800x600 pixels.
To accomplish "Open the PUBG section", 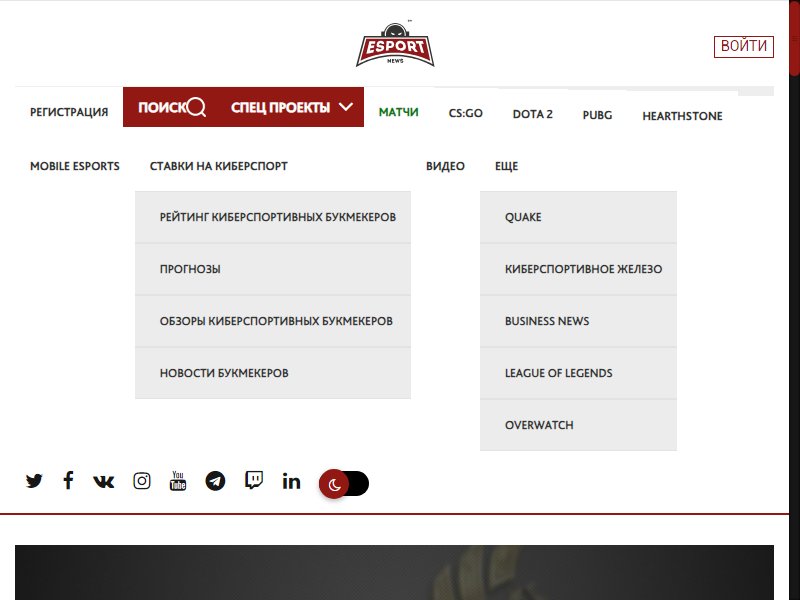I will click(x=597, y=115).
